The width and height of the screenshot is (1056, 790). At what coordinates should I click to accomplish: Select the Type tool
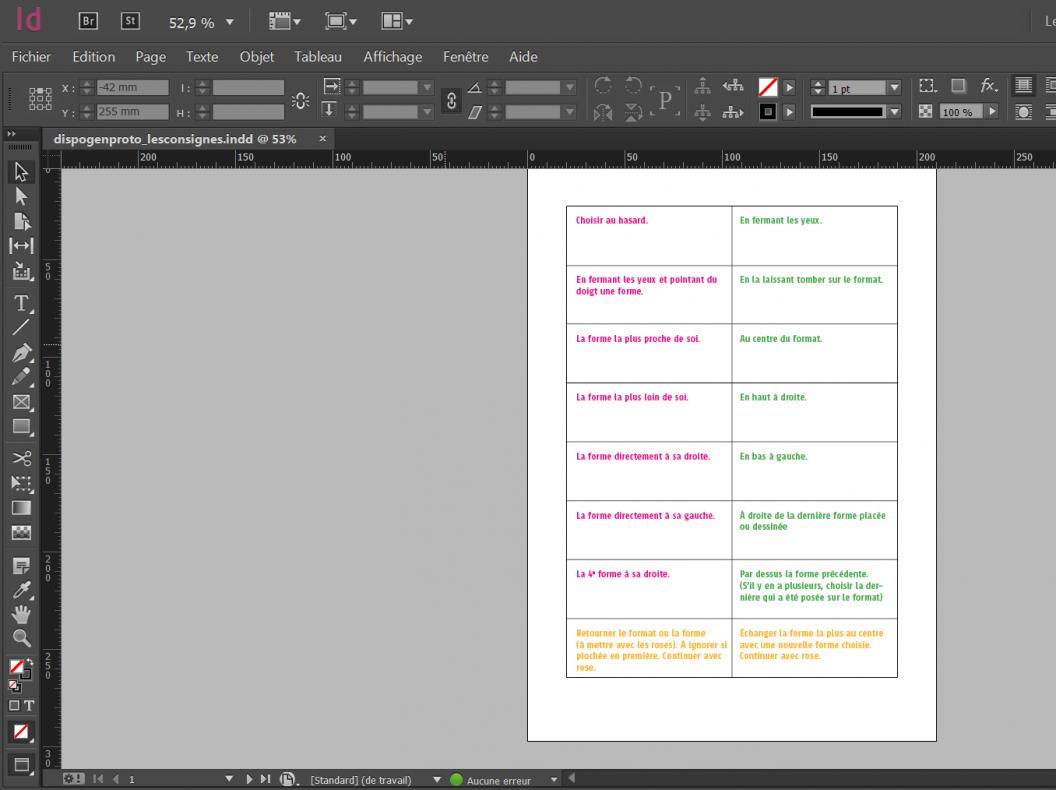(x=21, y=303)
